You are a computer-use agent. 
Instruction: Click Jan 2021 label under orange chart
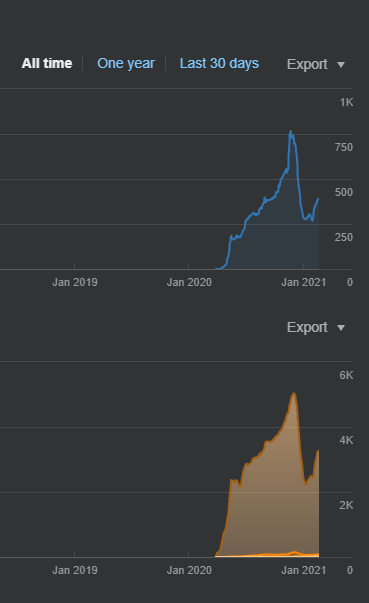tap(304, 570)
